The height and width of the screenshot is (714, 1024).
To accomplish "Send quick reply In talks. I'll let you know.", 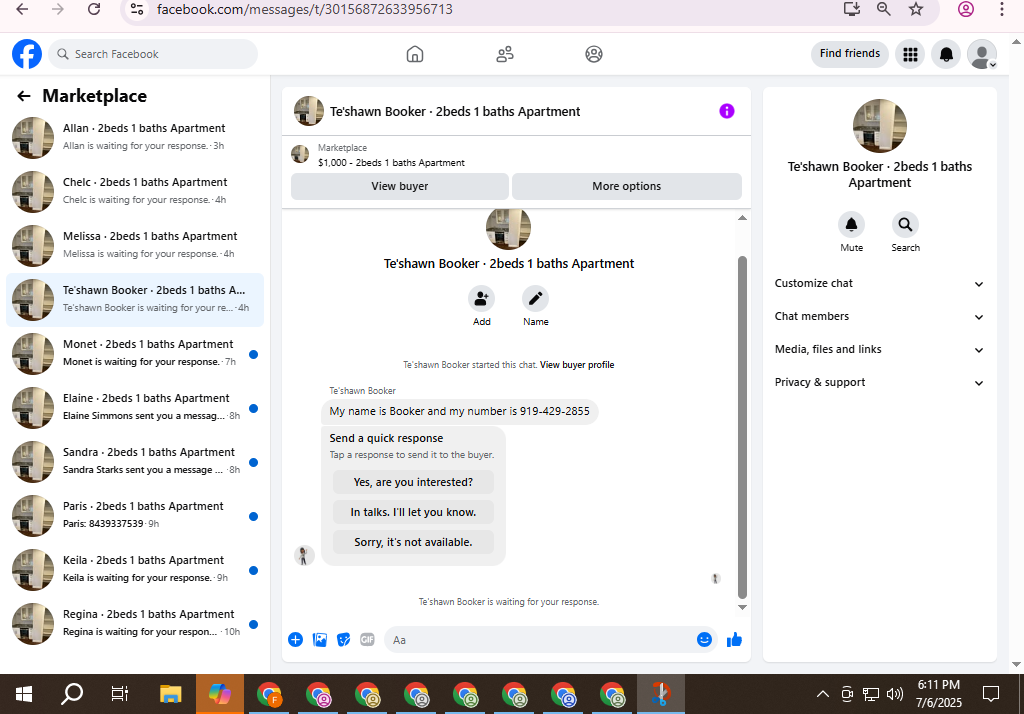I will (x=413, y=512).
